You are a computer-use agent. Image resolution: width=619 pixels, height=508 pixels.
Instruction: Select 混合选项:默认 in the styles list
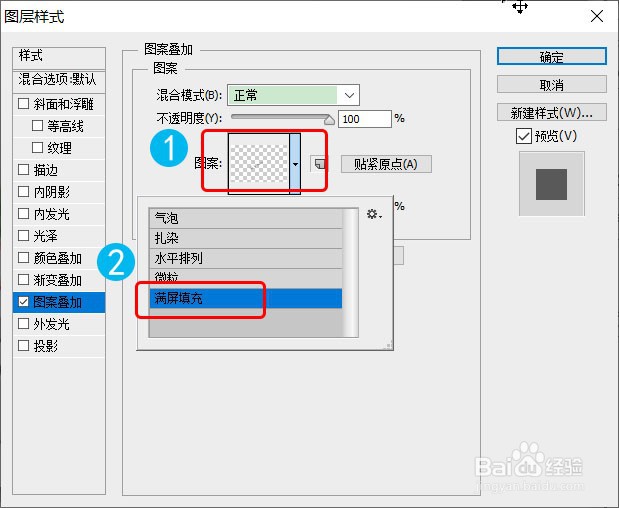tap(59, 82)
